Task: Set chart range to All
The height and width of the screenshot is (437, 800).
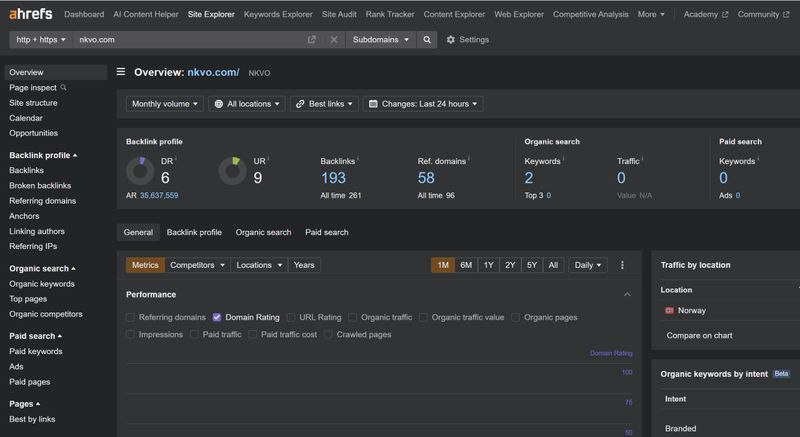Action: point(553,265)
